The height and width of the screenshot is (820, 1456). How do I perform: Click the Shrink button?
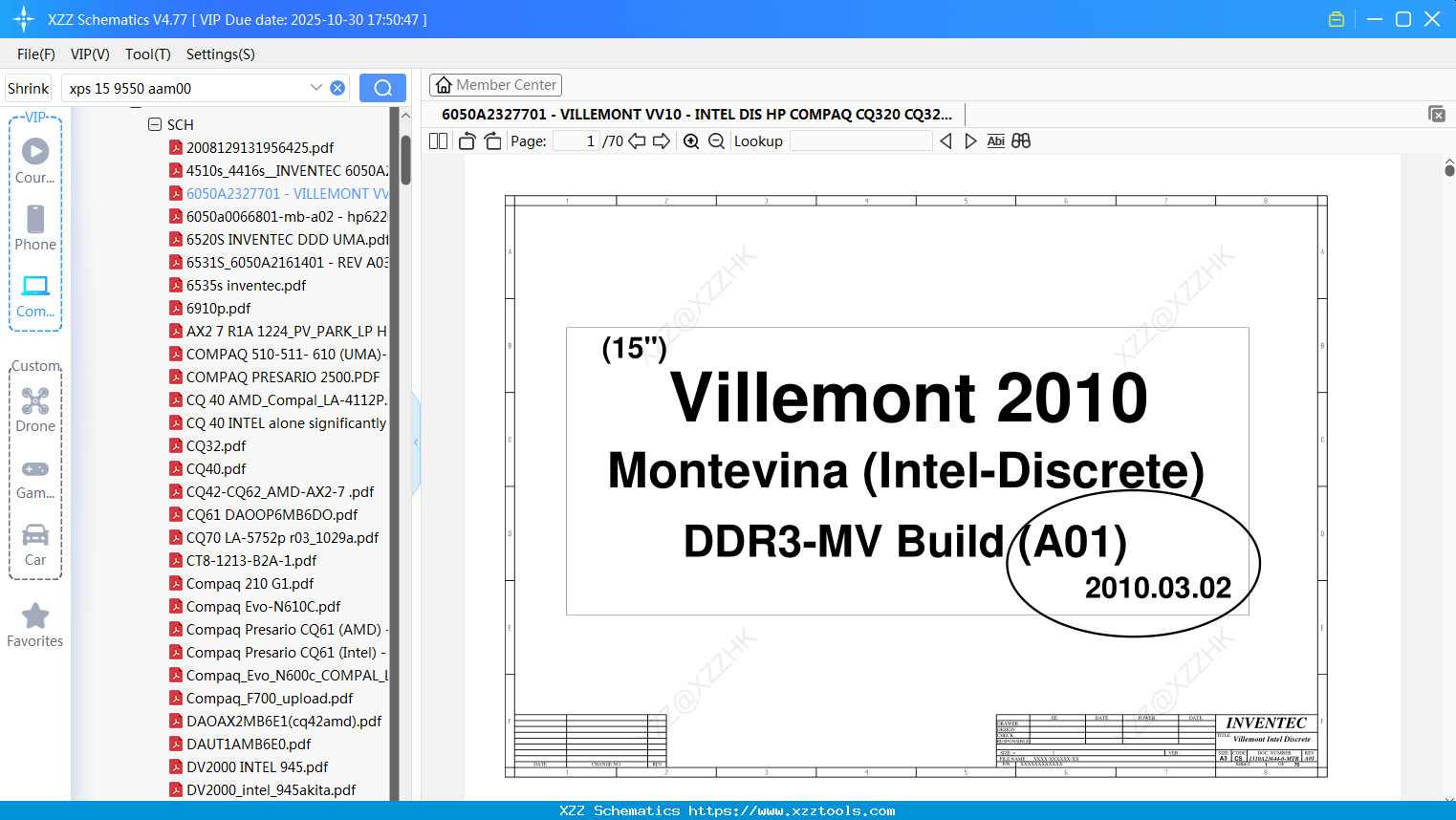coord(29,88)
